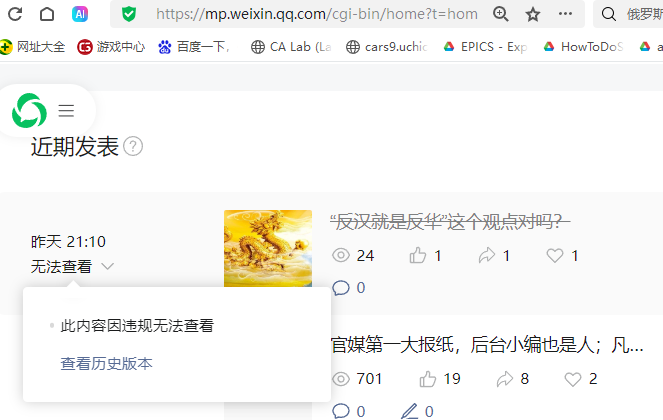Open the 游戏中心 bookmark
663x420 pixels.
pos(111,47)
